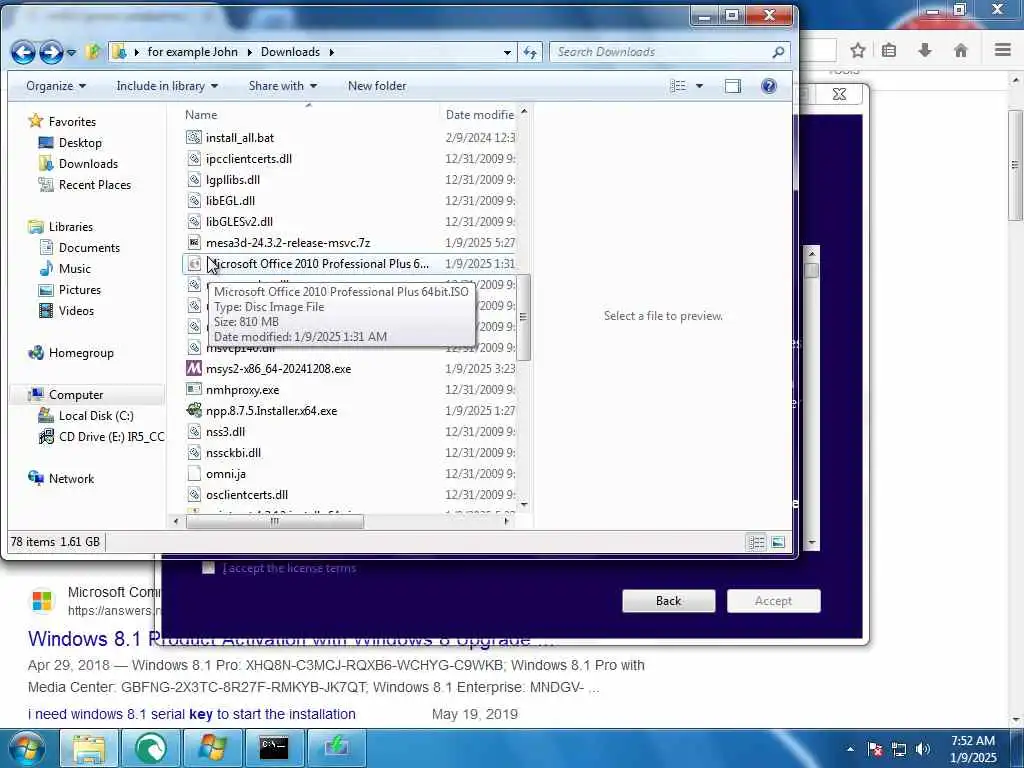Bookmark page with browser star icon
Viewport: 1024px width, 768px height.
point(858,50)
